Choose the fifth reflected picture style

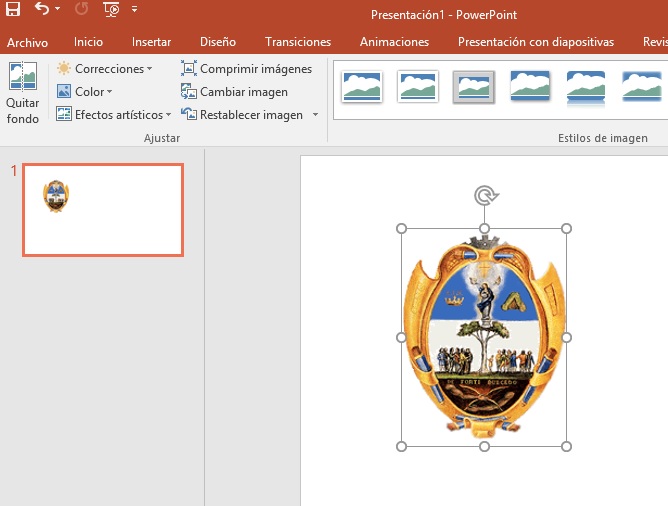pyautogui.click(x=585, y=87)
